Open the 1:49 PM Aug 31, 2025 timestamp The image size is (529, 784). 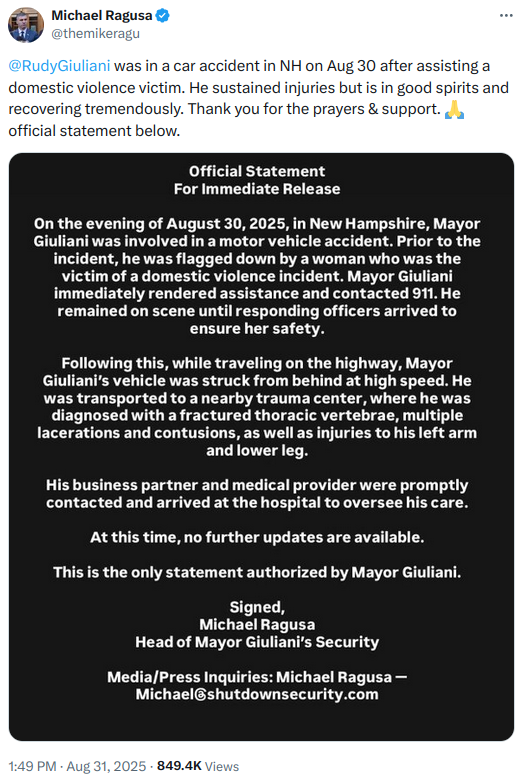(77, 766)
